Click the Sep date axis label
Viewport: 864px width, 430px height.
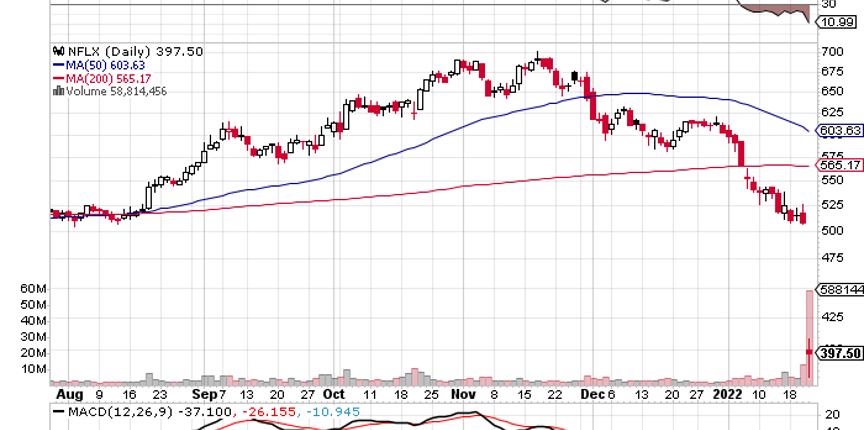206,394
